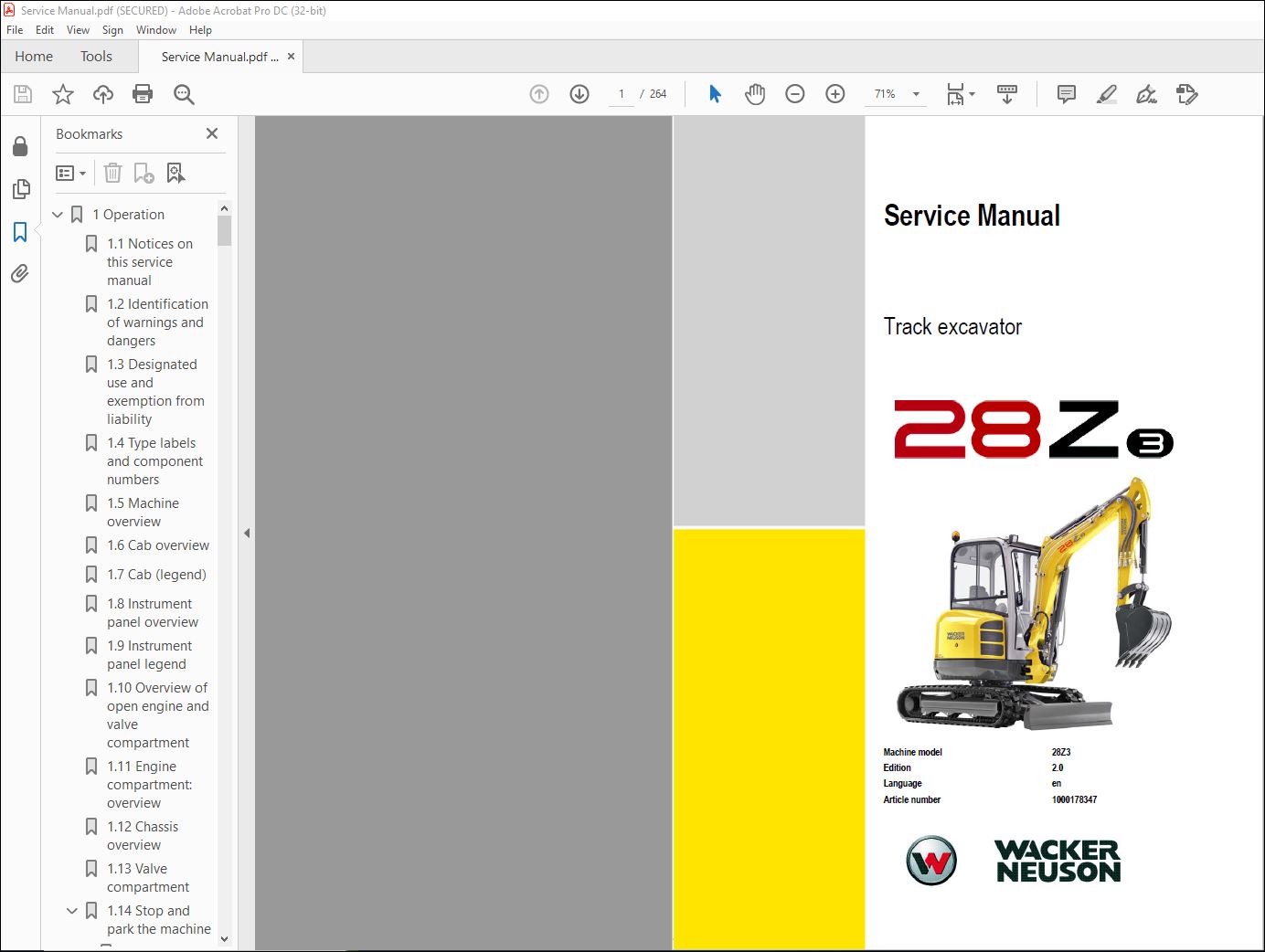Close the Bookmarks panel

tap(212, 133)
